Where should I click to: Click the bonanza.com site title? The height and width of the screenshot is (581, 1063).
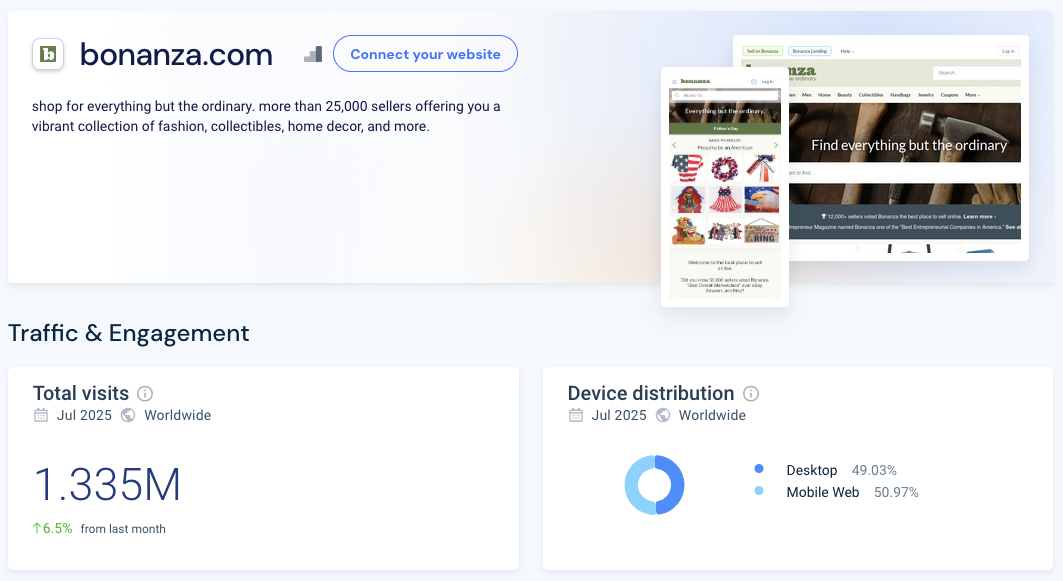176,54
